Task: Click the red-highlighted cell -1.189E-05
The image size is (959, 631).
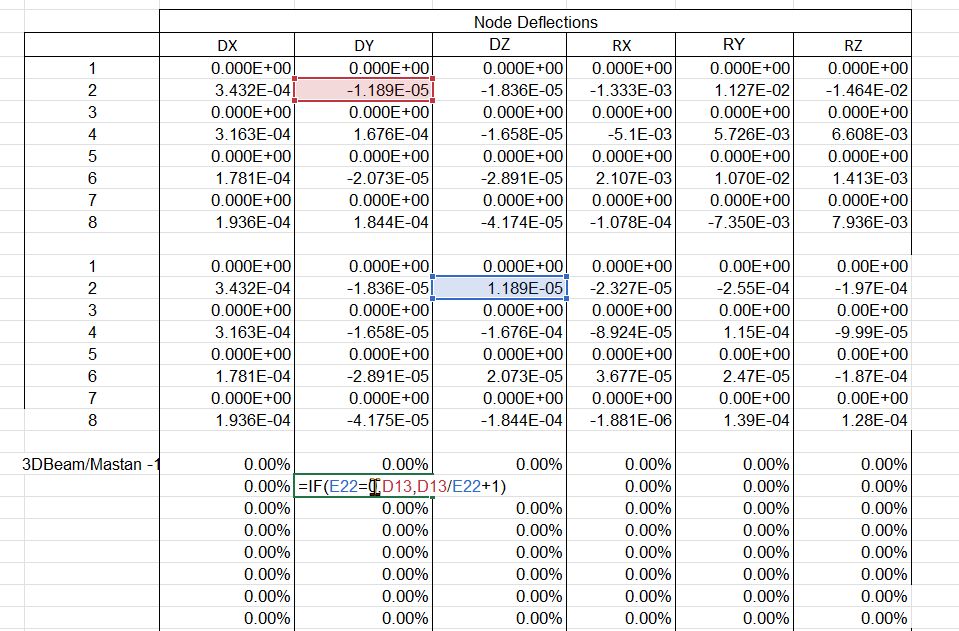Action: 364,90
